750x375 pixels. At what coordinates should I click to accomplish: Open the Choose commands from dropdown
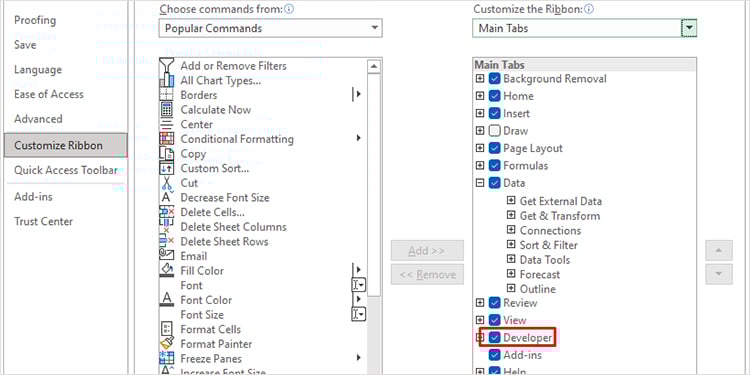270,28
